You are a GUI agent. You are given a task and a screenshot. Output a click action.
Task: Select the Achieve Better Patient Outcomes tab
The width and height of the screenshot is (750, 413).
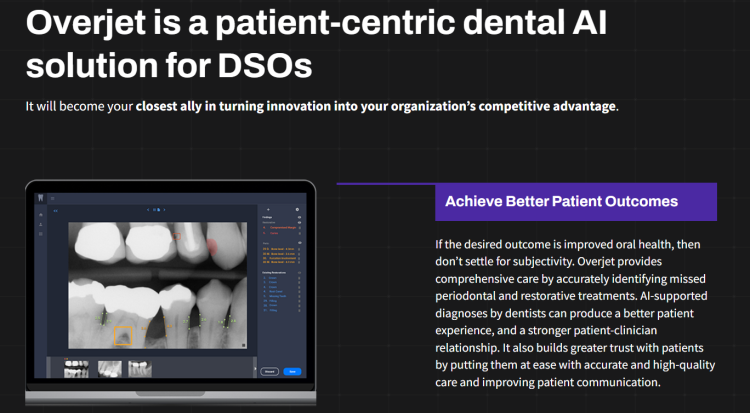[x=576, y=201]
